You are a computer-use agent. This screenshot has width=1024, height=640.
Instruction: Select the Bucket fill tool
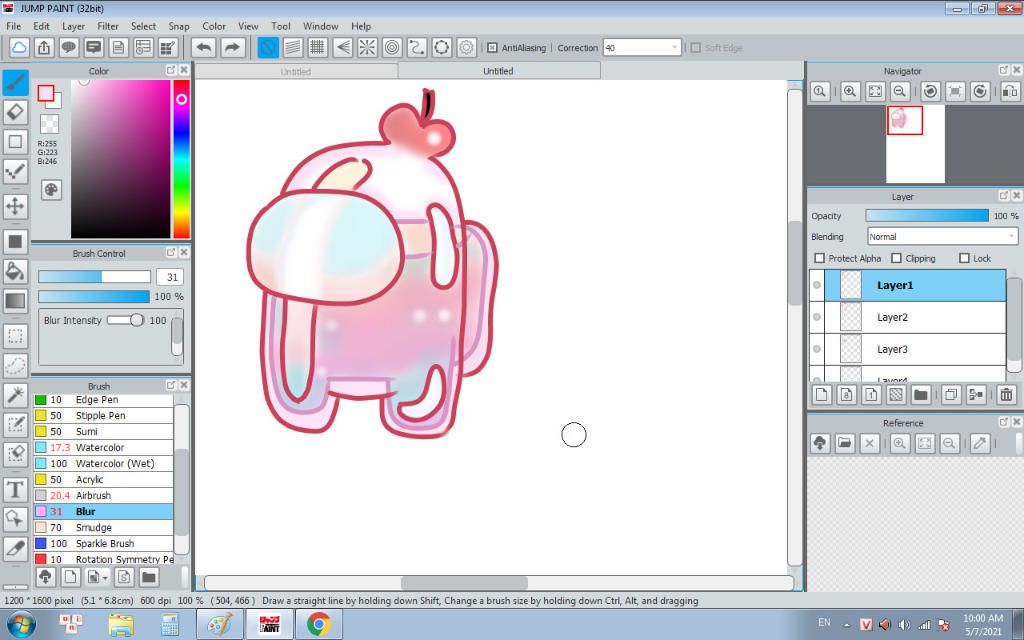pos(15,271)
